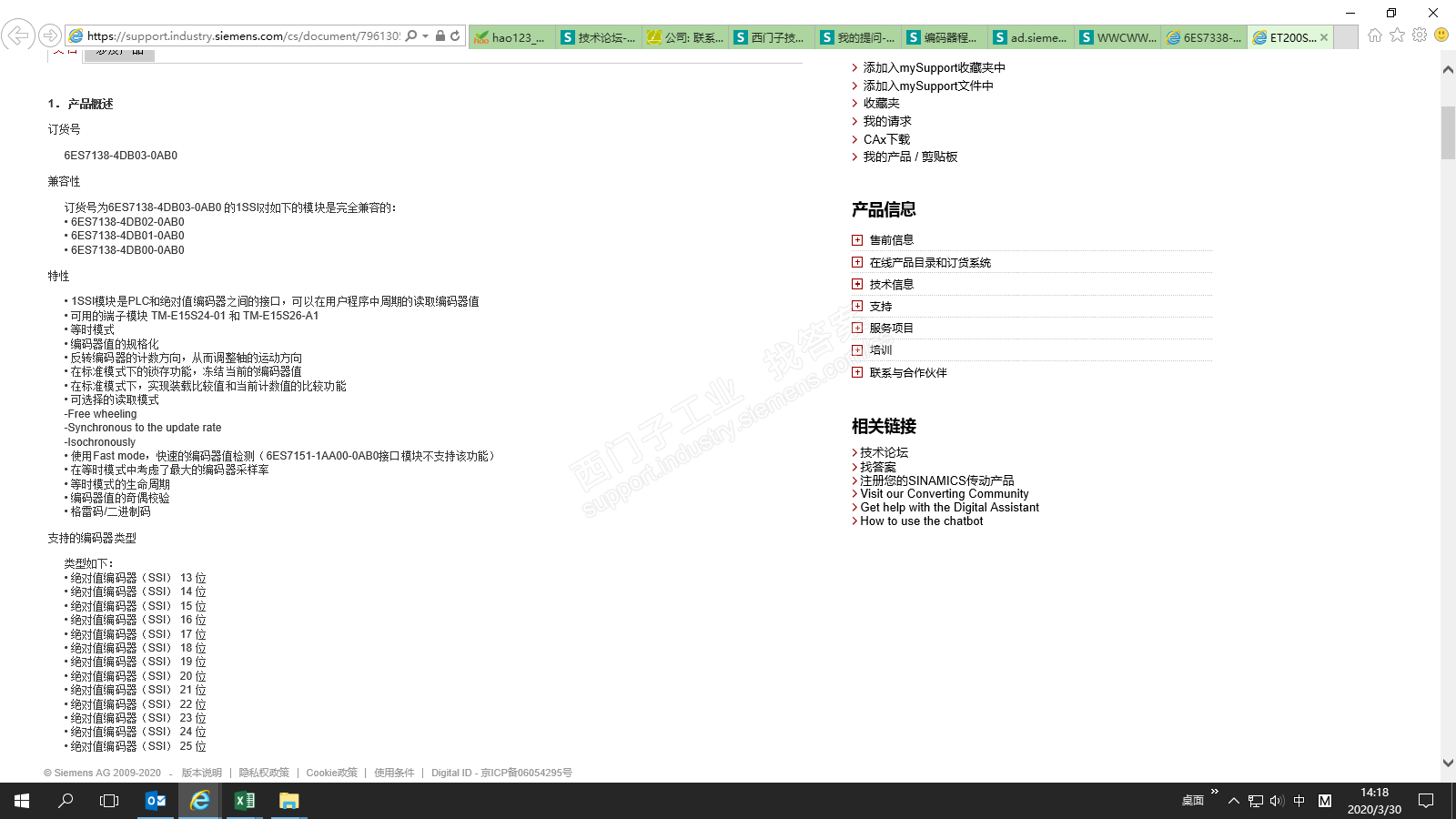The width and height of the screenshot is (1456, 819).
Task: Click Visit our Converting Community link
Action: (x=945, y=494)
